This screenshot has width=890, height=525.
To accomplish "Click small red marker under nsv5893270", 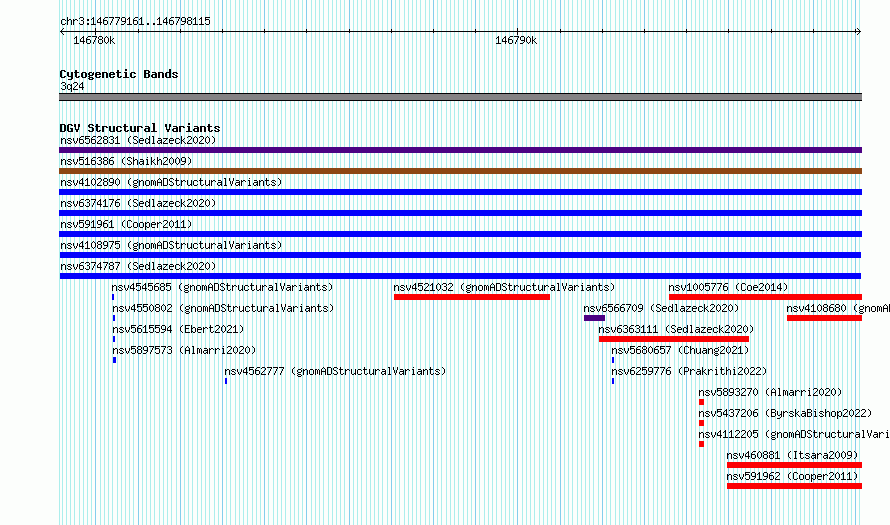I will (702, 402).
